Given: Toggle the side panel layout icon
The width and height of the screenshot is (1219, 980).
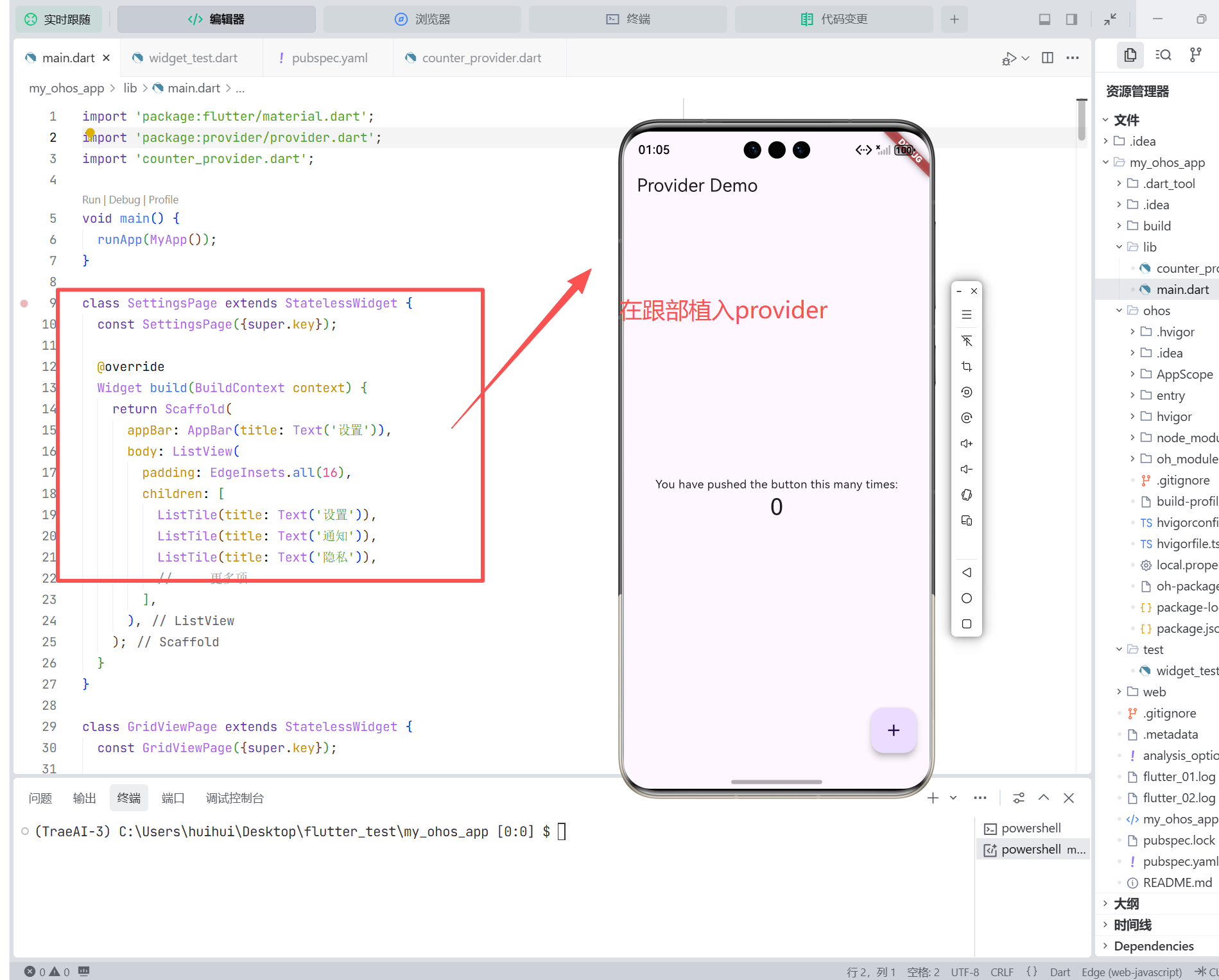Looking at the screenshot, I should 1071,19.
